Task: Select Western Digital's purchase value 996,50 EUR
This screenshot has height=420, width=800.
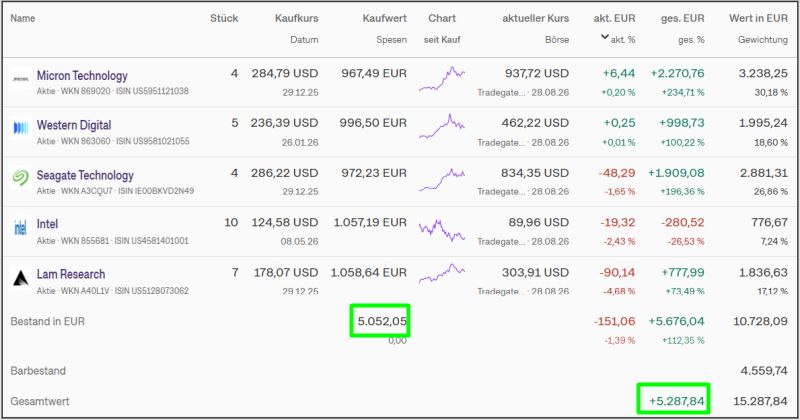Action: tap(373, 123)
